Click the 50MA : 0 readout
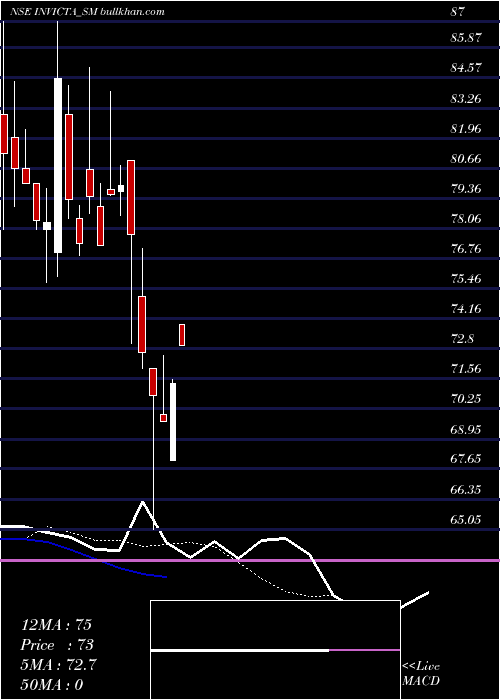The height and width of the screenshot is (700, 500). coord(52,685)
